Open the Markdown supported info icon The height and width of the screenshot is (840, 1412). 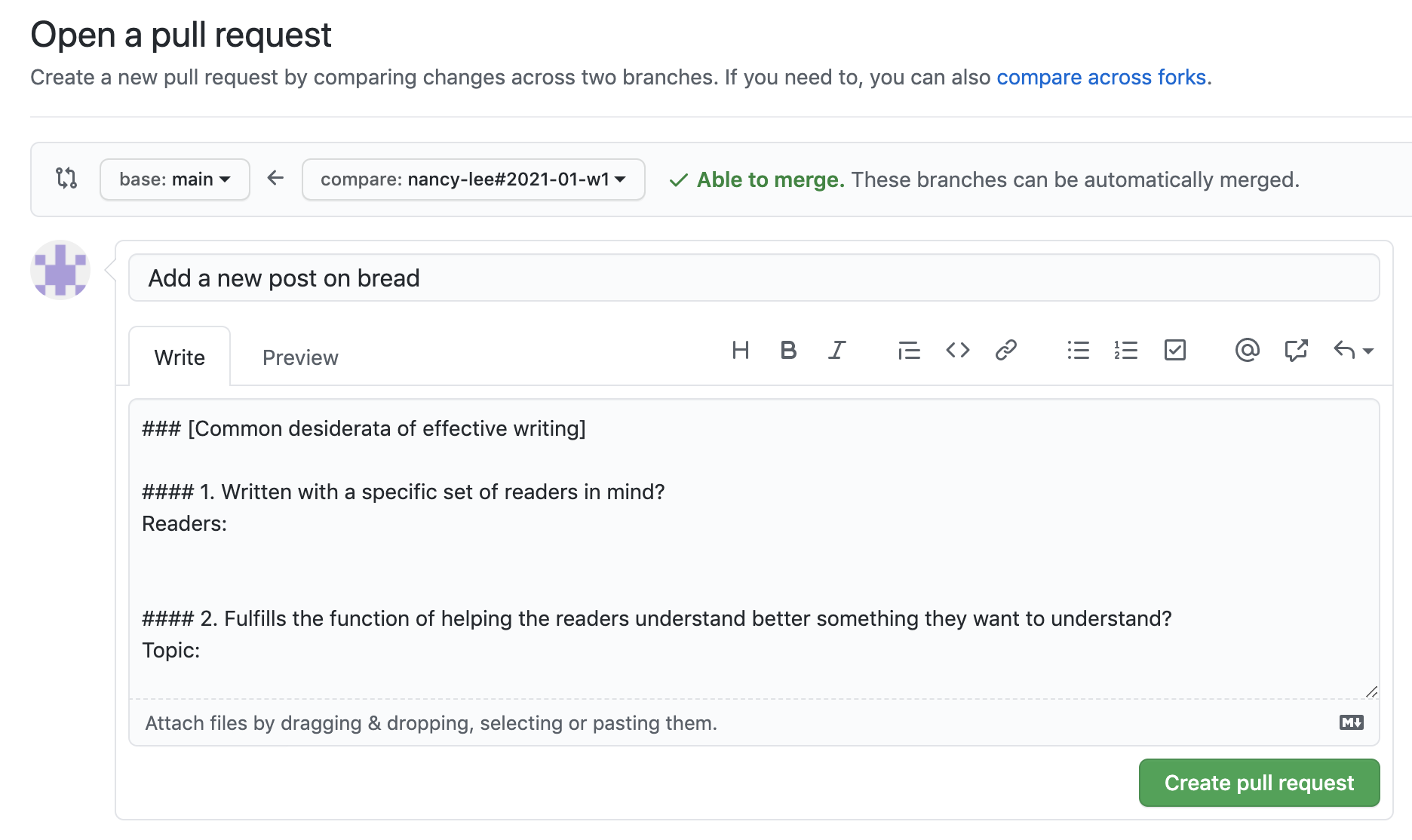[1351, 722]
